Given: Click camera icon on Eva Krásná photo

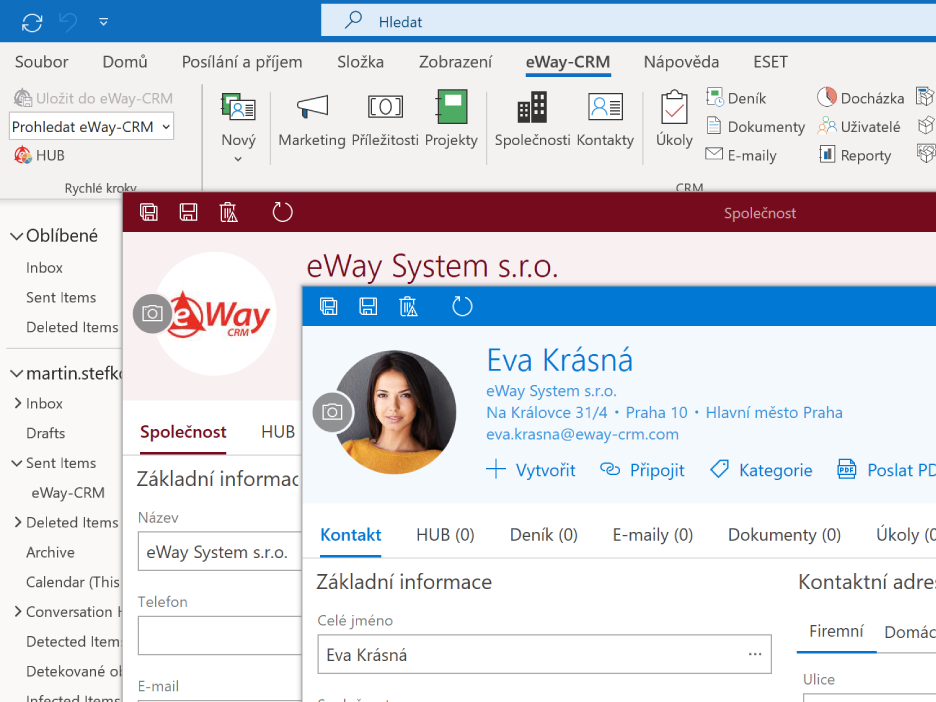Looking at the screenshot, I should 333,412.
